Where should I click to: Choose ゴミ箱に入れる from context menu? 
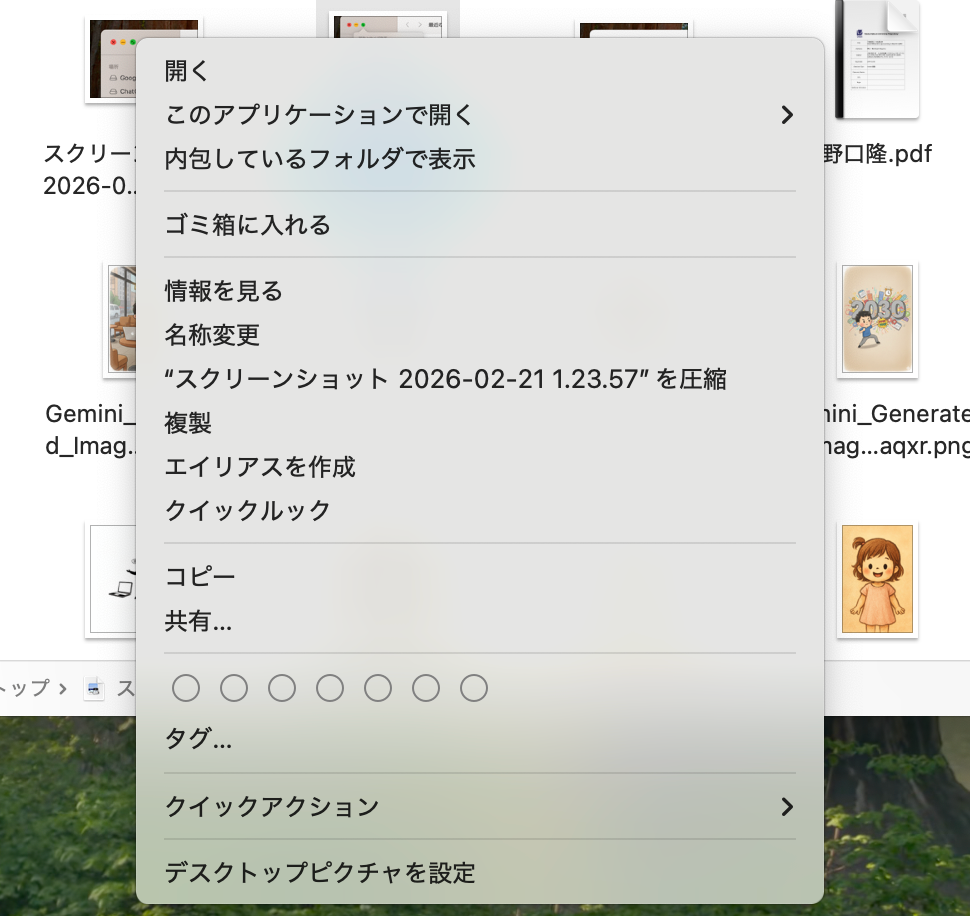coord(247,225)
